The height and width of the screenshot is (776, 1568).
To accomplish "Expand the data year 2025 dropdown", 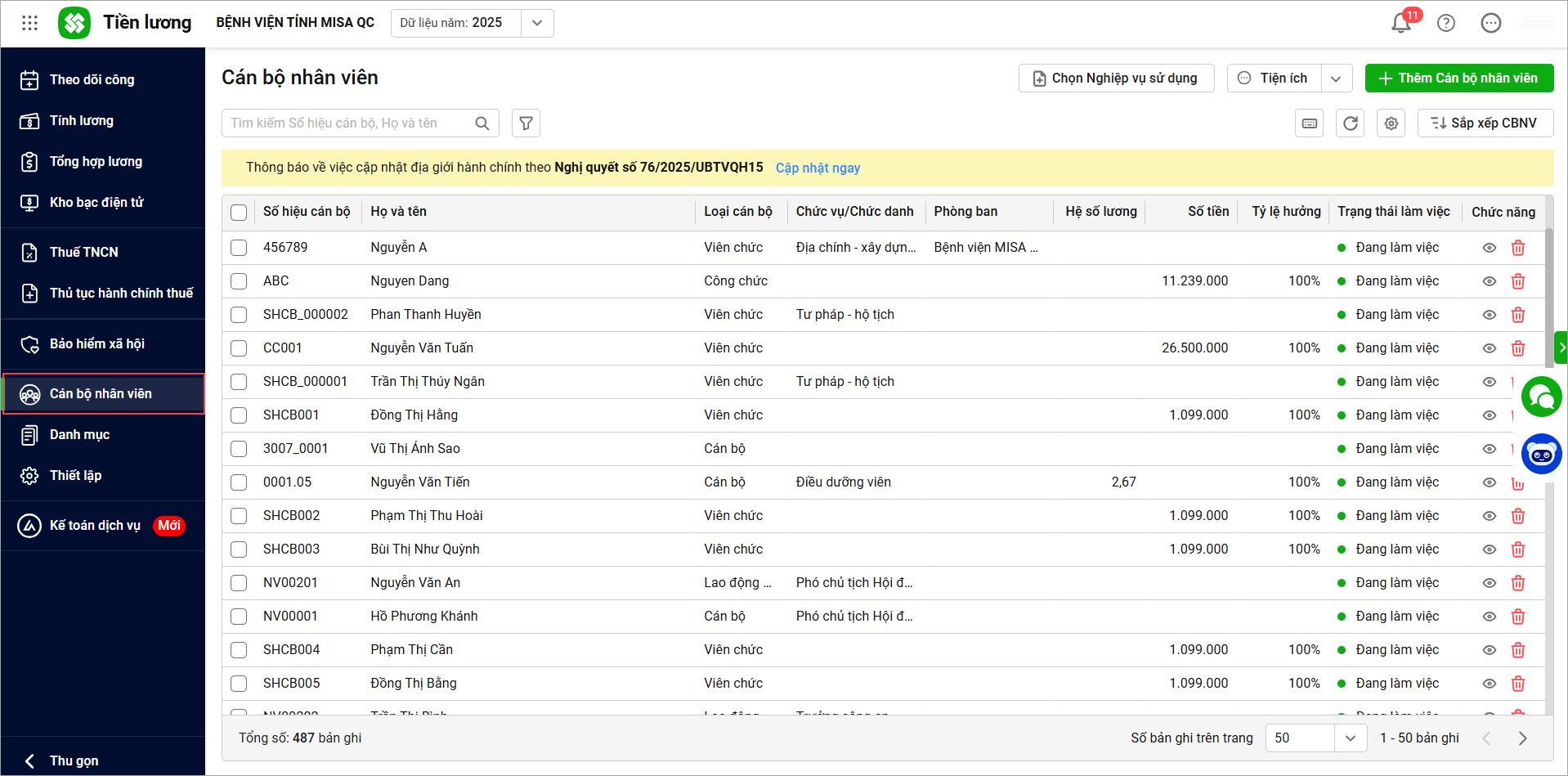I will coord(537,23).
